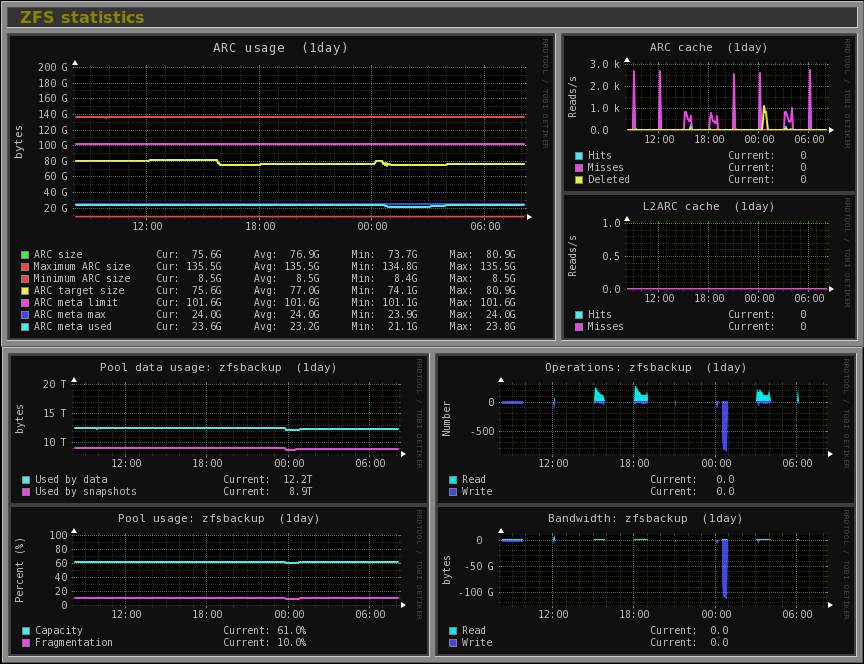864x664 pixels.
Task: Select the magenta Used by snapshots swatch
Action: 26,492
